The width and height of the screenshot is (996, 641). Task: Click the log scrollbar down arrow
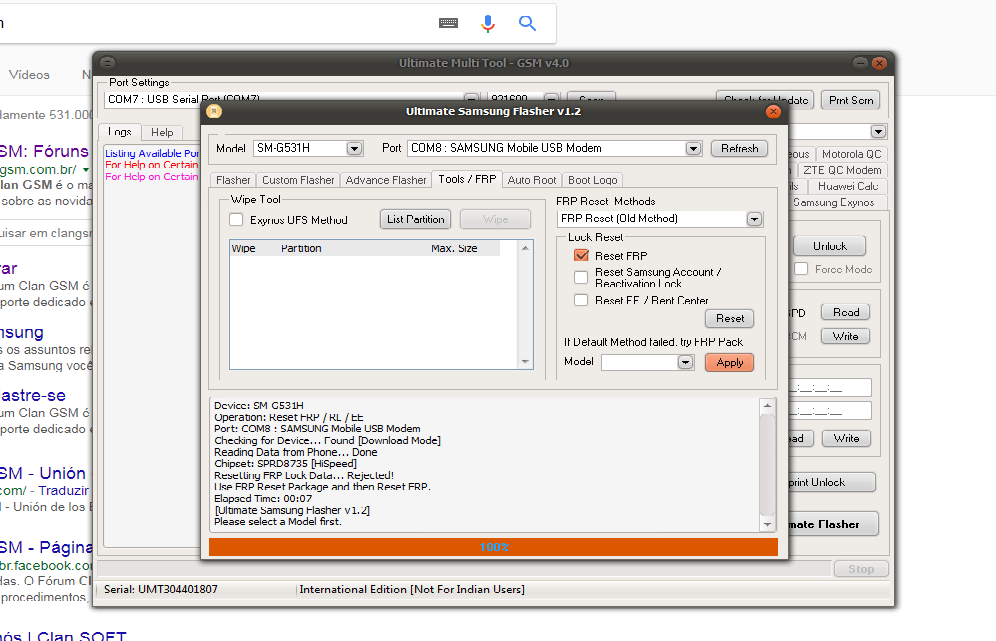pos(767,525)
